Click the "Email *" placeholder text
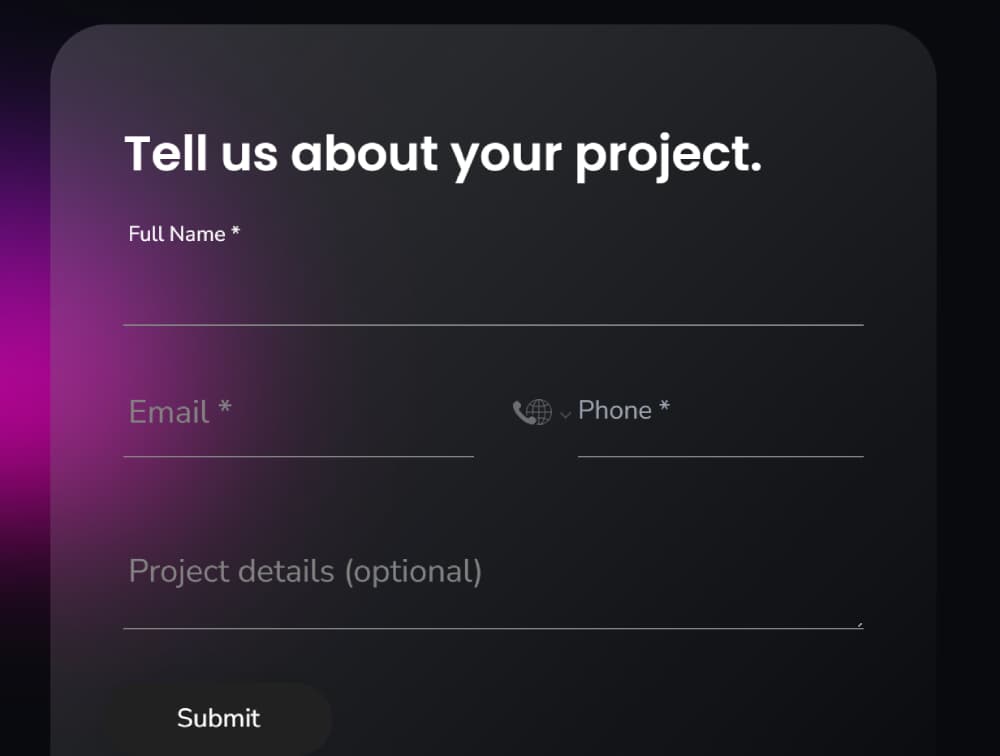Viewport: 1000px width, 756px height. pos(180,411)
